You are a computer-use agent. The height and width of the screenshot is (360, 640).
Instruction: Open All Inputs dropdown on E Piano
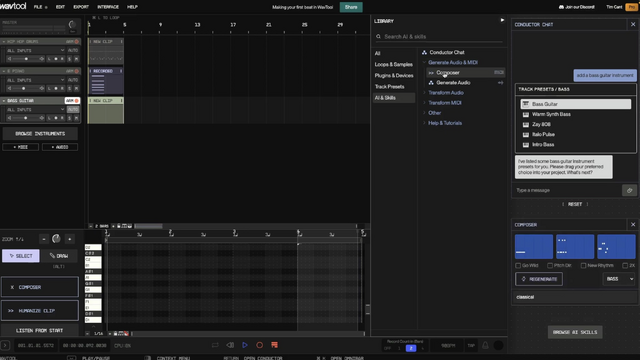pos(36,80)
